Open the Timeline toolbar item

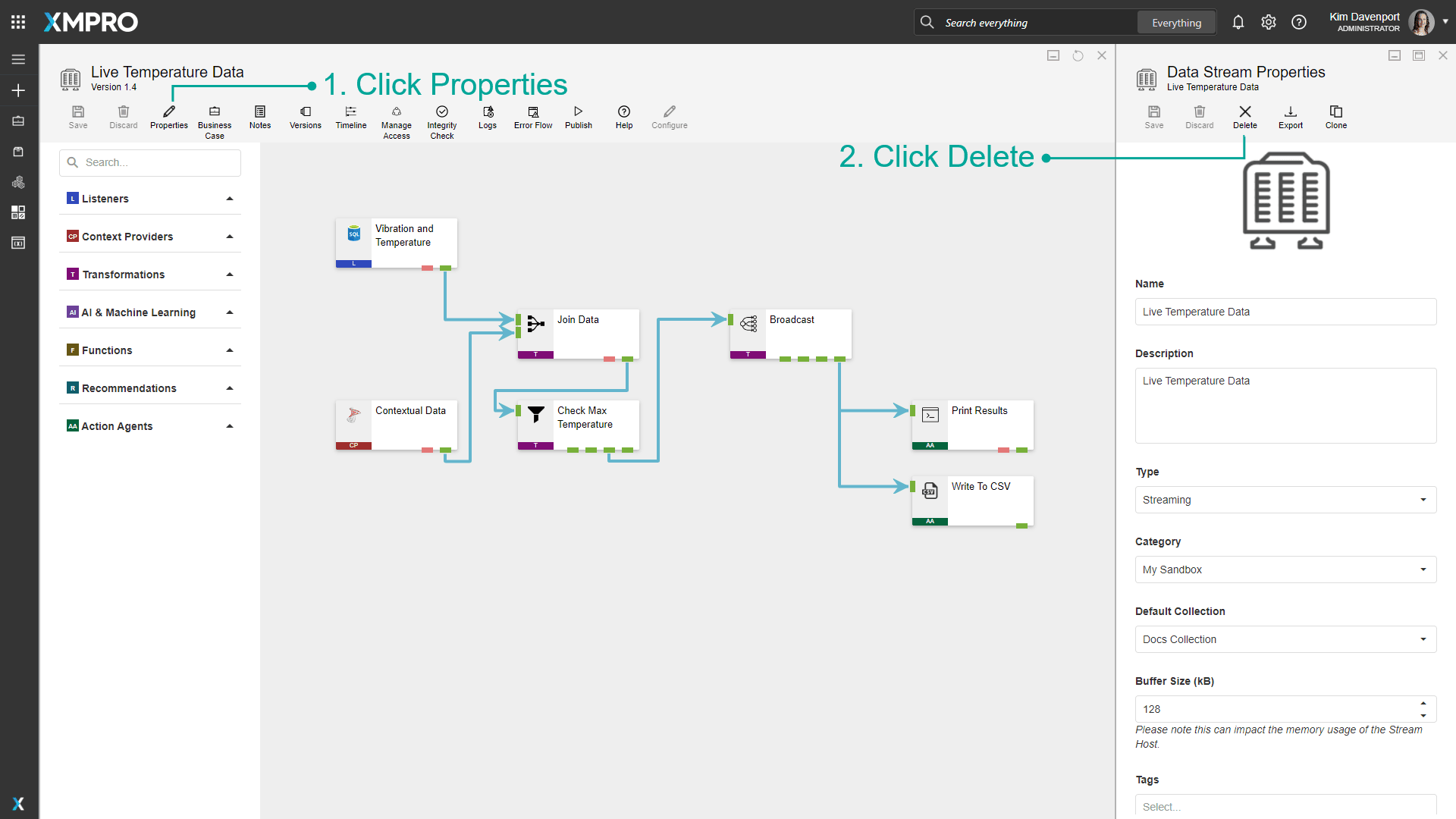click(x=350, y=112)
